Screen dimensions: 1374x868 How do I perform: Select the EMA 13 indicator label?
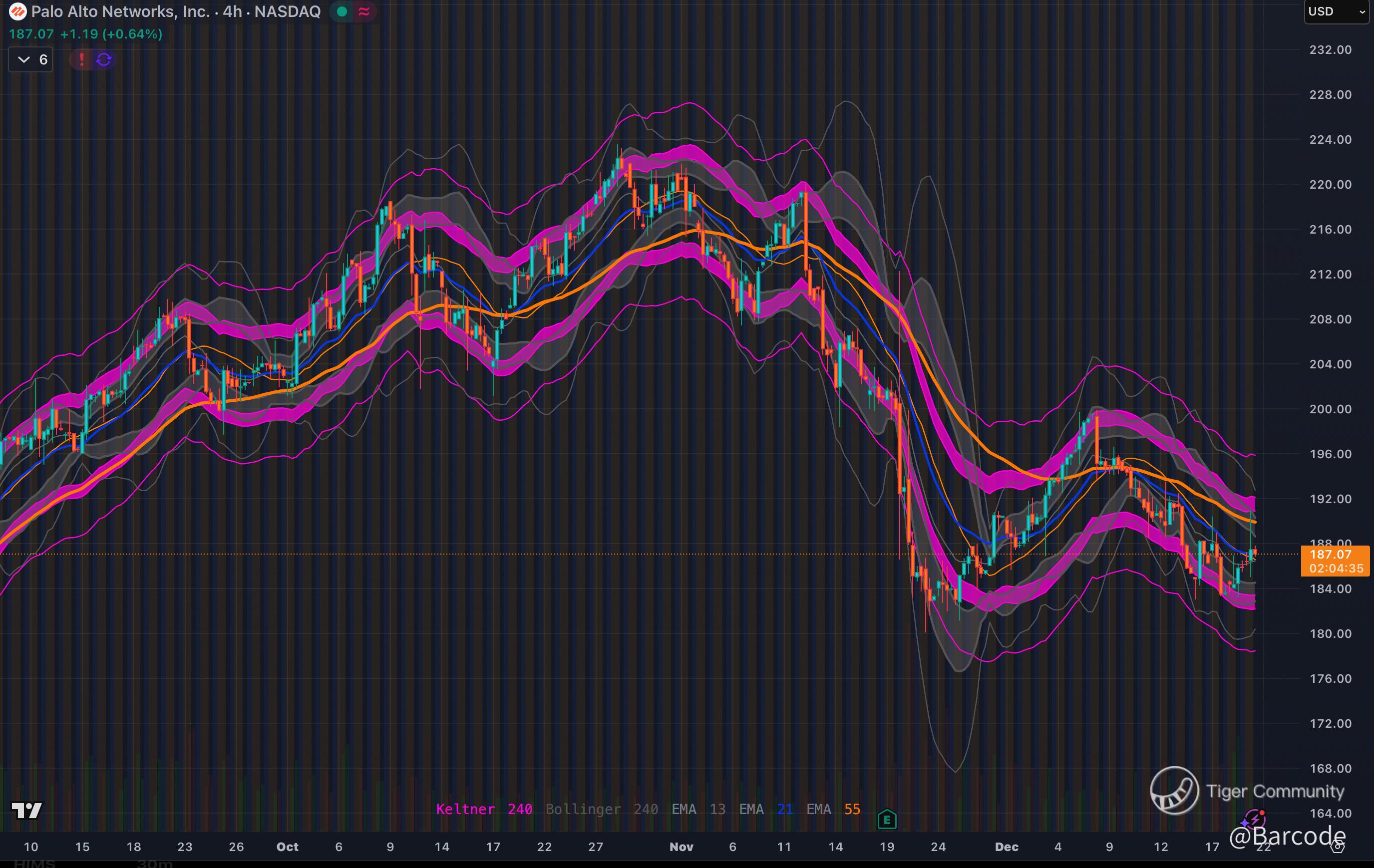click(698, 809)
